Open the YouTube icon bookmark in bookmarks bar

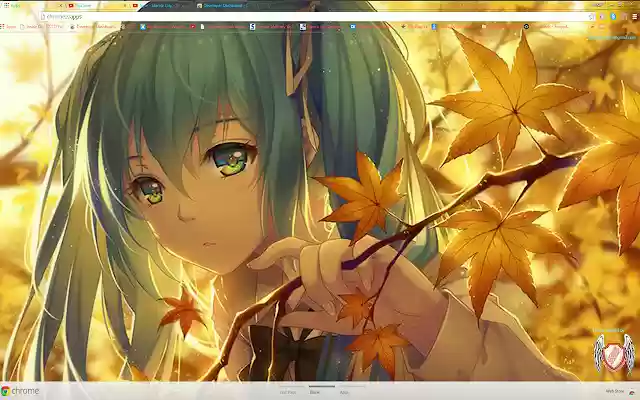pyautogui.click(x=192, y=27)
